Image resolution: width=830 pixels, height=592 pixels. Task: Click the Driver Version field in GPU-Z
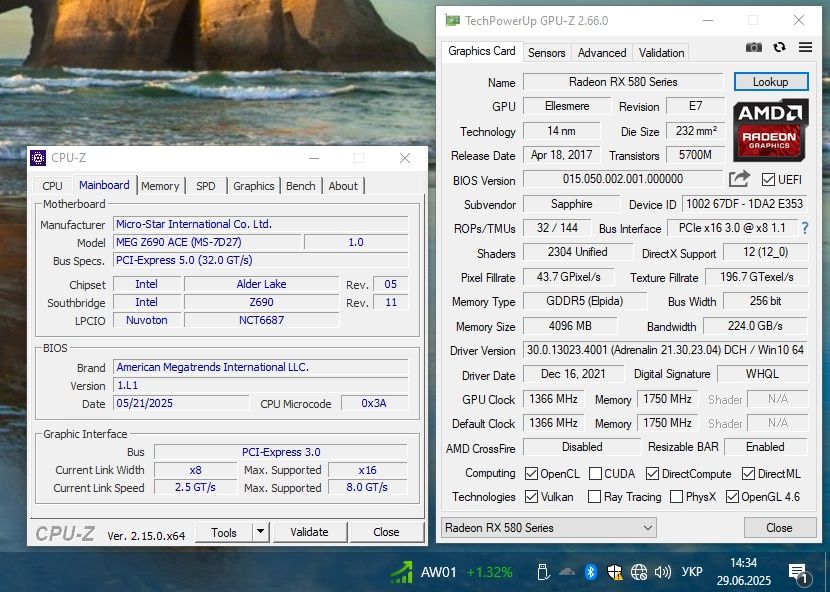[x=665, y=350]
